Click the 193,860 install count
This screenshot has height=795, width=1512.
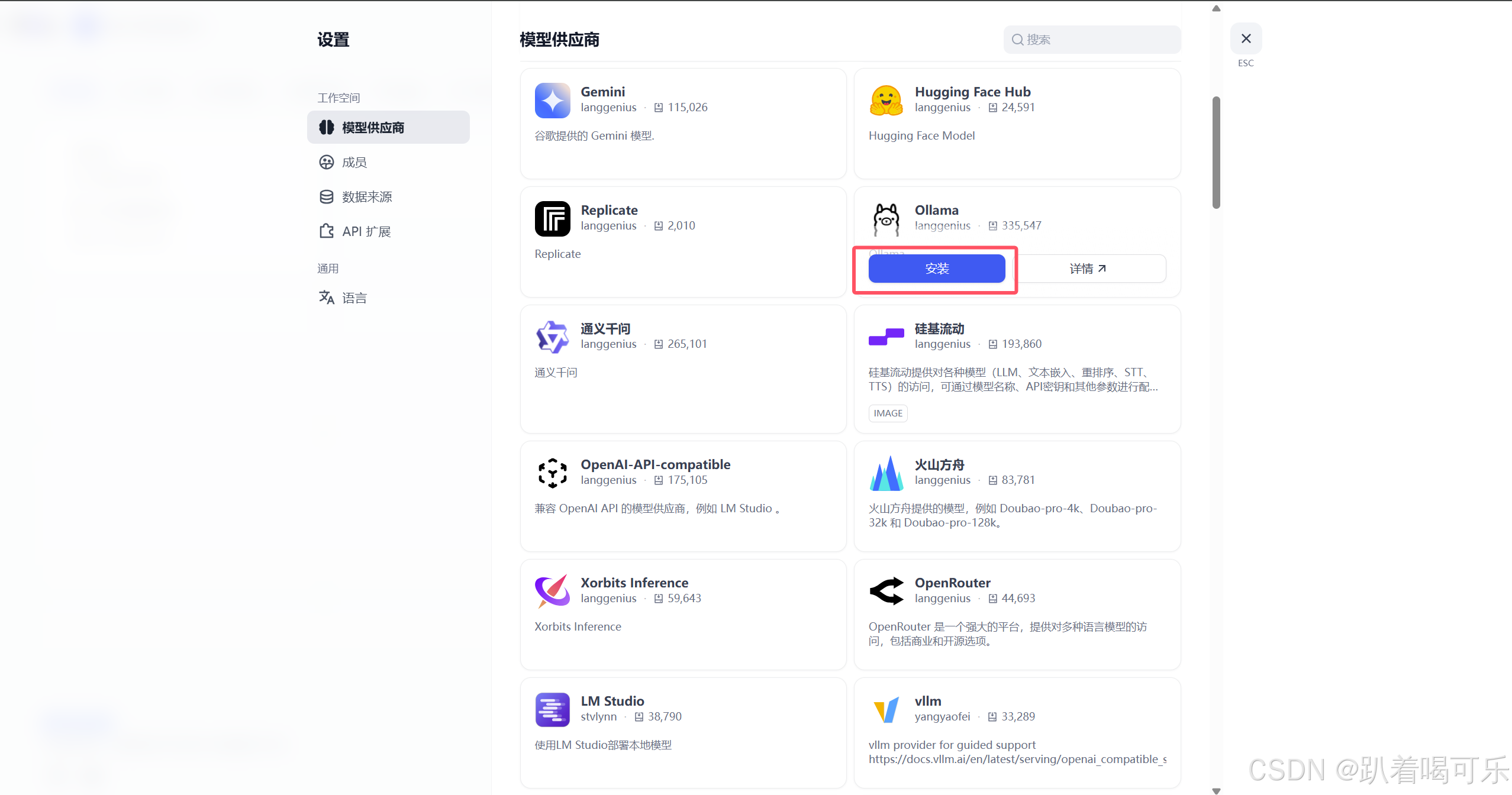1021,344
